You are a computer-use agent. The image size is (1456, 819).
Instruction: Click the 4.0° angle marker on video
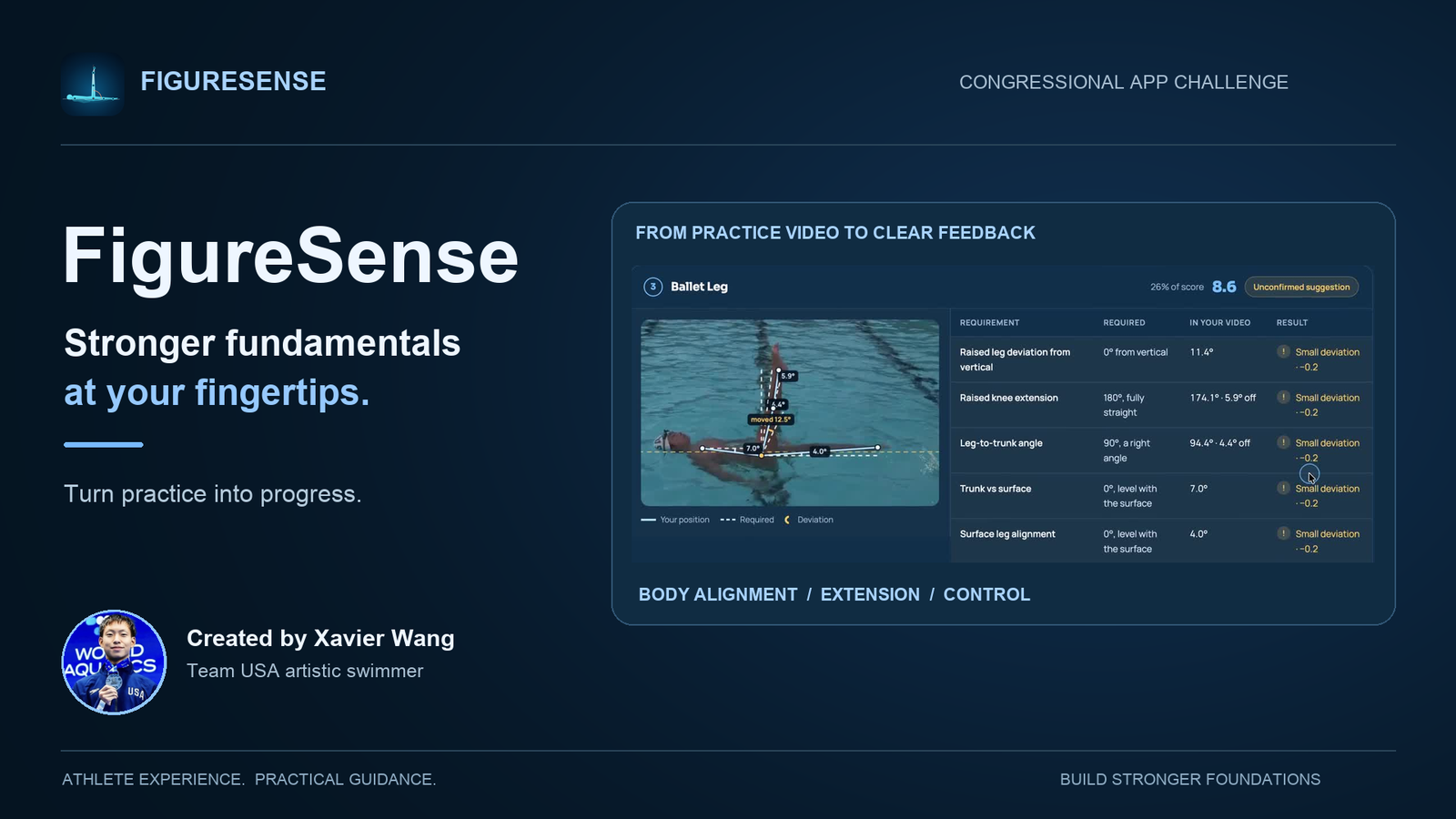coord(820,451)
